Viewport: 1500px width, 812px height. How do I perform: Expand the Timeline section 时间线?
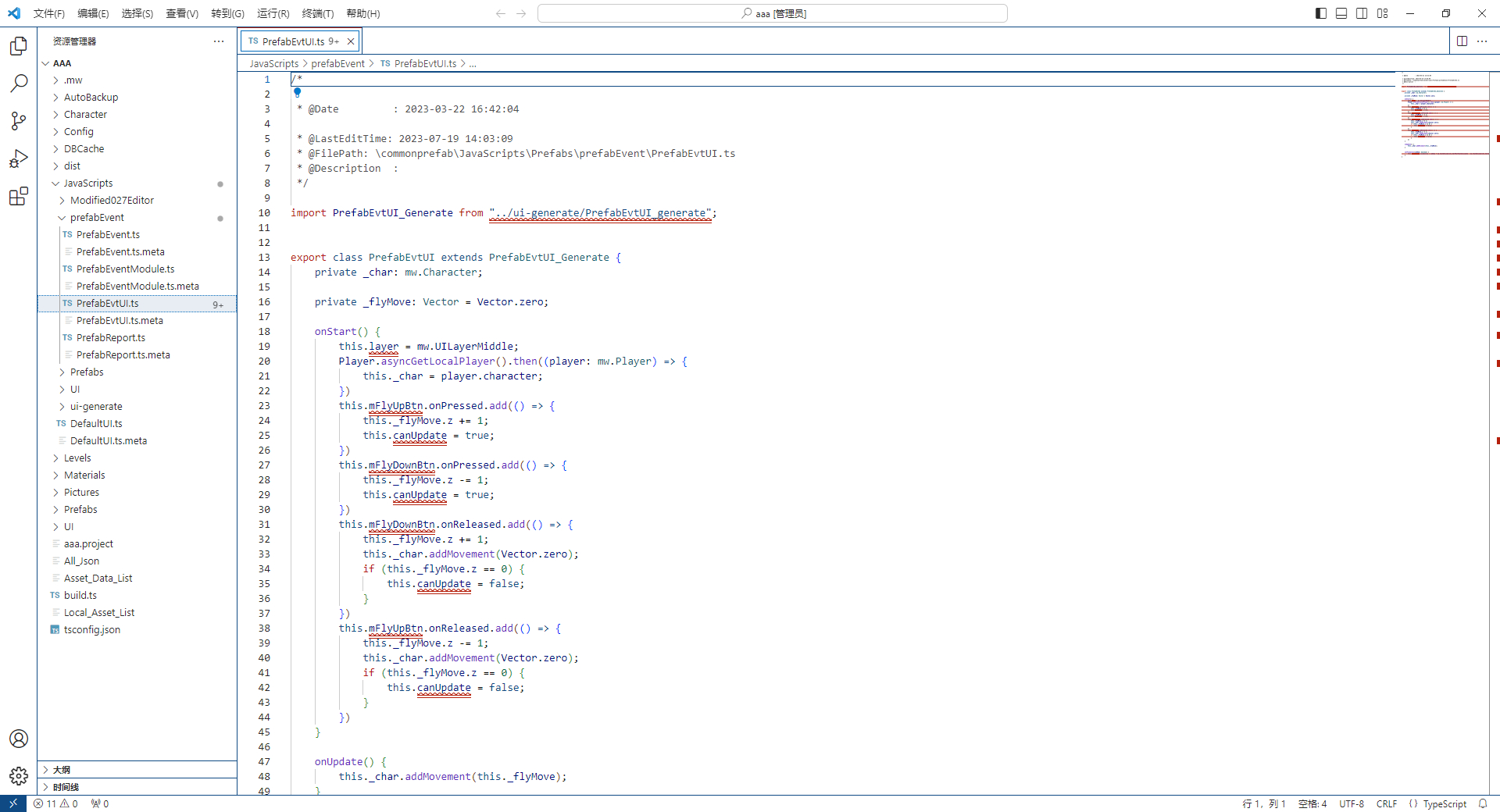coord(137,787)
